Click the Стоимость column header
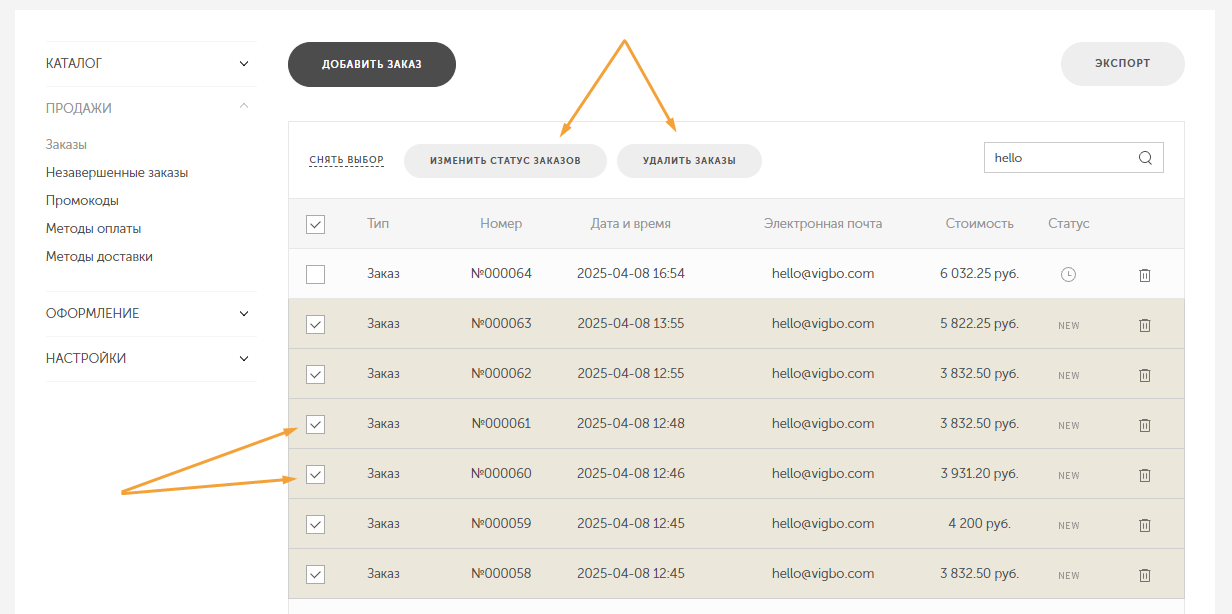 click(980, 224)
